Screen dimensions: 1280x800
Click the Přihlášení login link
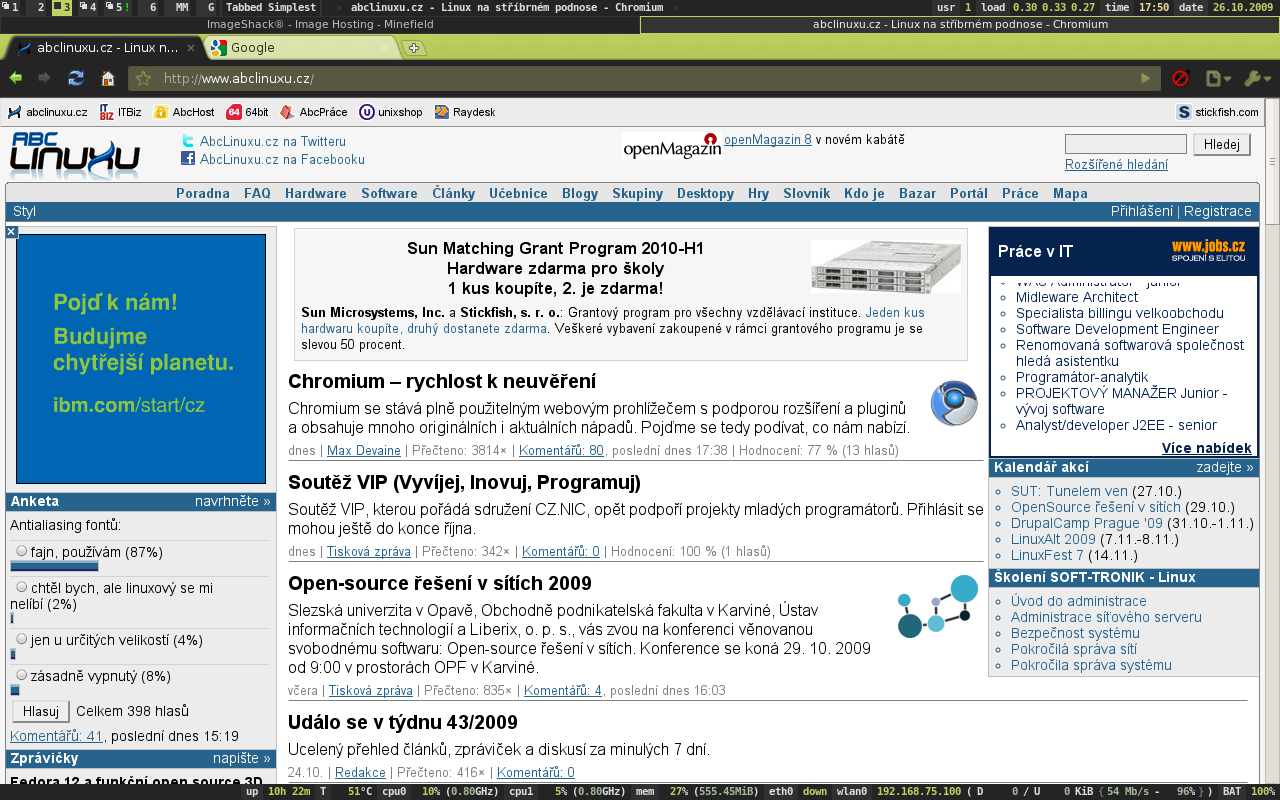1142,211
